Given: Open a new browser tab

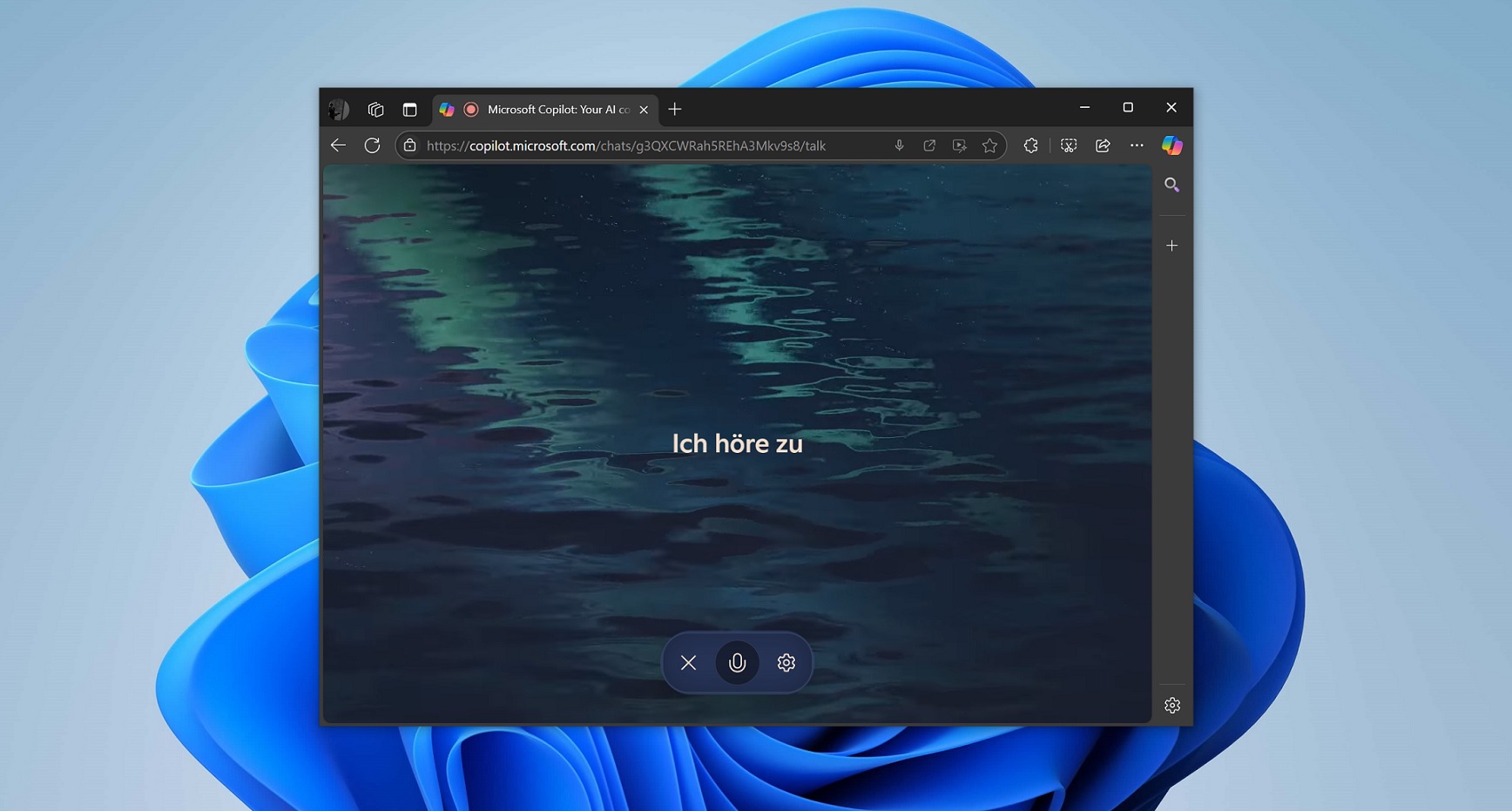Looking at the screenshot, I should (x=675, y=109).
